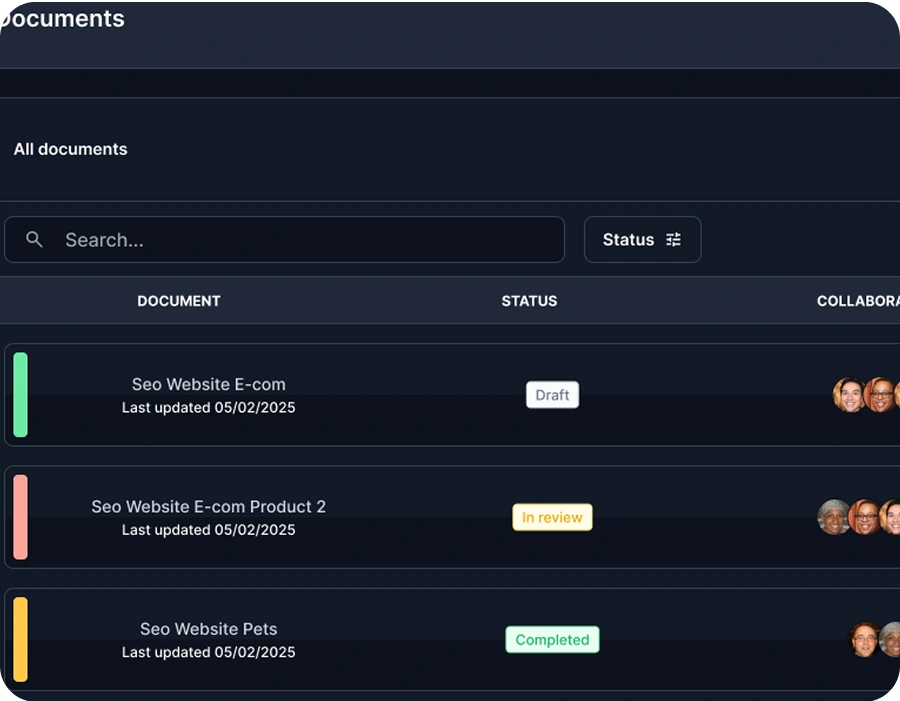Click the pink color bar on Product 2 row
Screen dimensions: 900x701
click(21, 517)
